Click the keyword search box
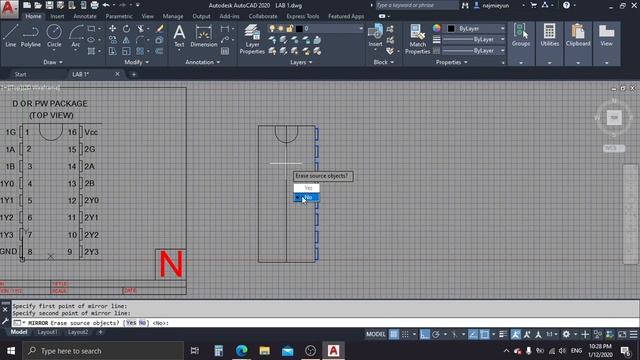The height and width of the screenshot is (360, 640). click(417, 5)
